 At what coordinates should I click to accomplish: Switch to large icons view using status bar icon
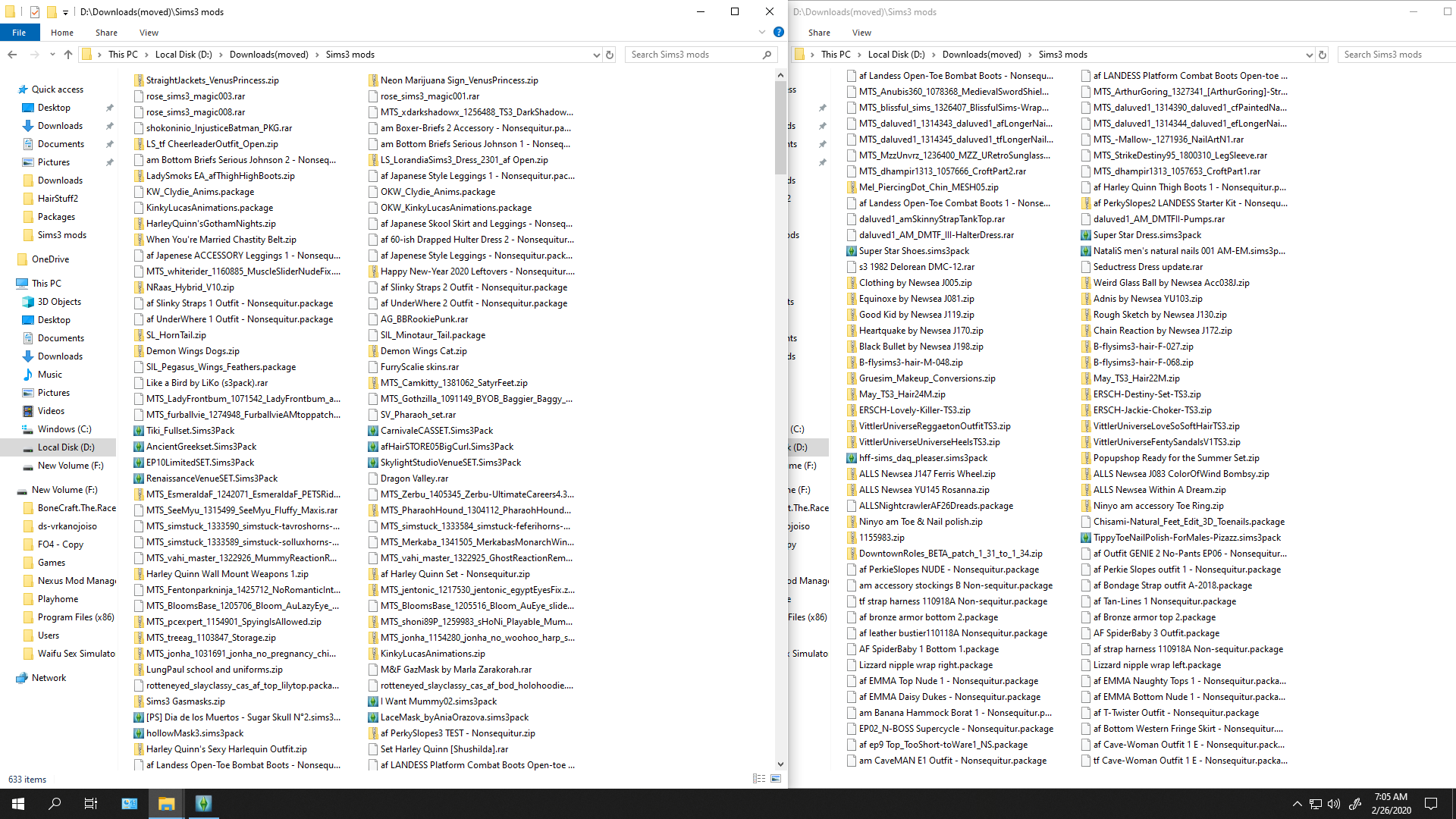pyautogui.click(x=776, y=779)
